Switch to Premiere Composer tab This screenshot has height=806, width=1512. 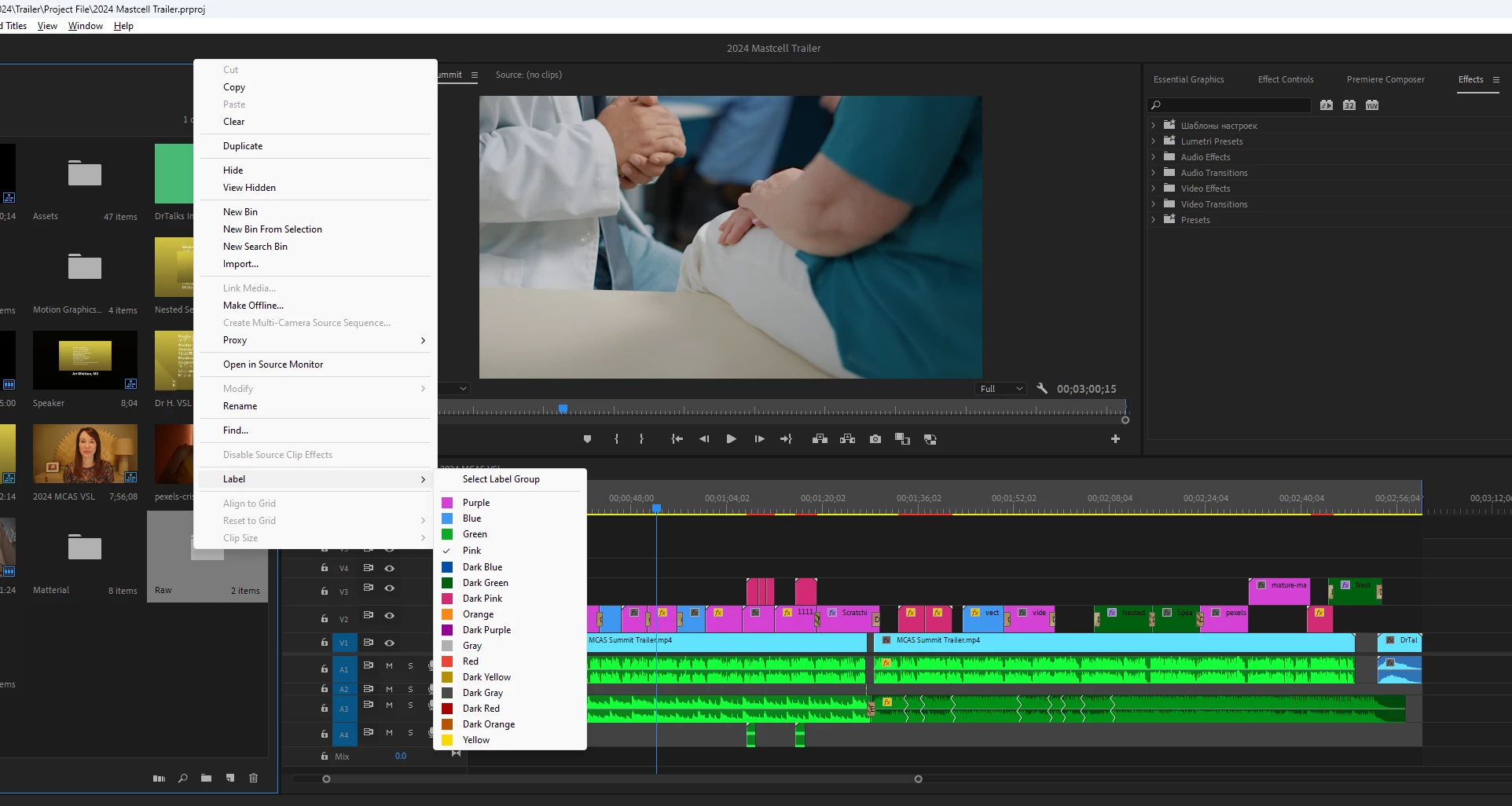(1385, 79)
